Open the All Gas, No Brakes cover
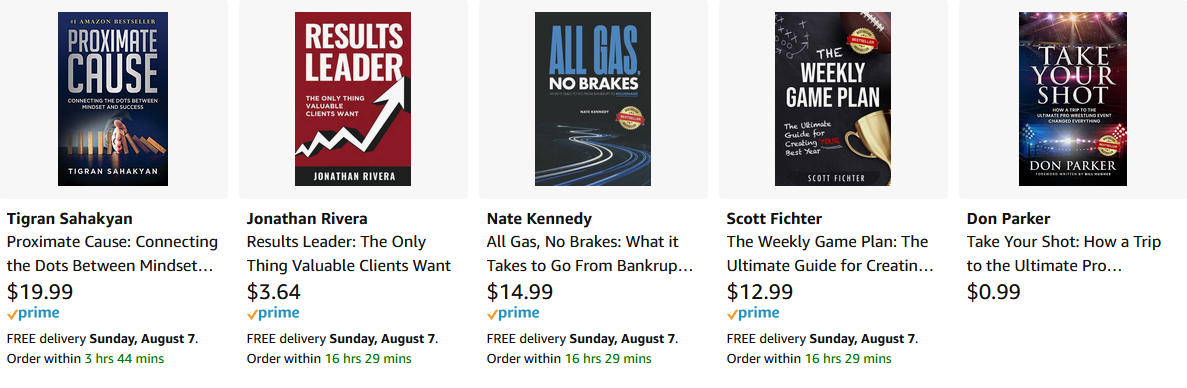This screenshot has width=1187, height=388. (593, 99)
